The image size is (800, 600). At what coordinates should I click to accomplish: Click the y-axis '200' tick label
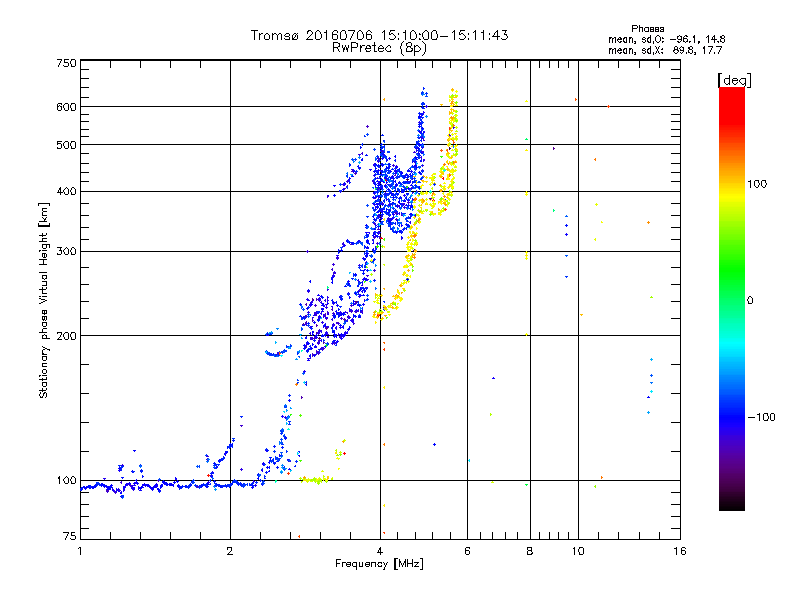point(66,336)
